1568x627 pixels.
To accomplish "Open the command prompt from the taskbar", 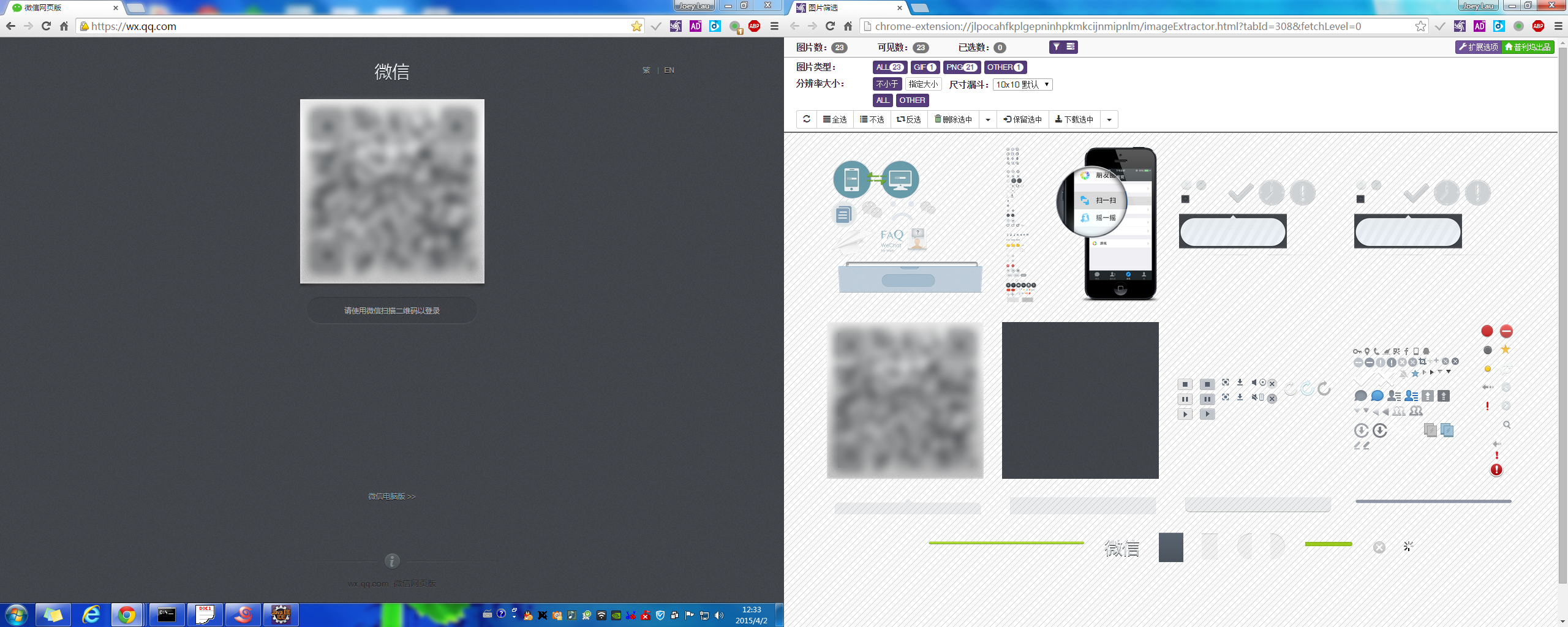I will pos(167,615).
